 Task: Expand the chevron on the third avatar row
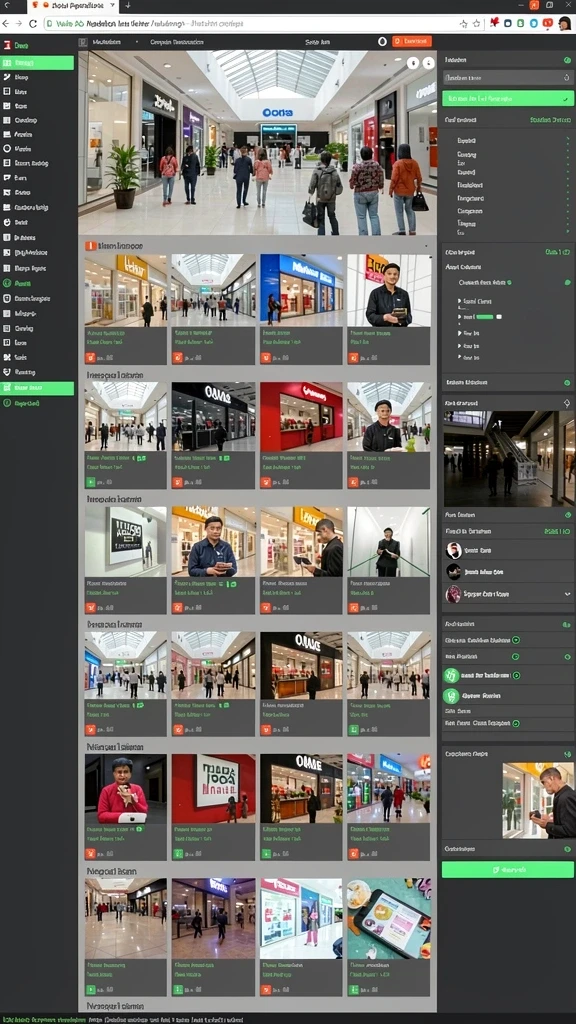(x=567, y=594)
